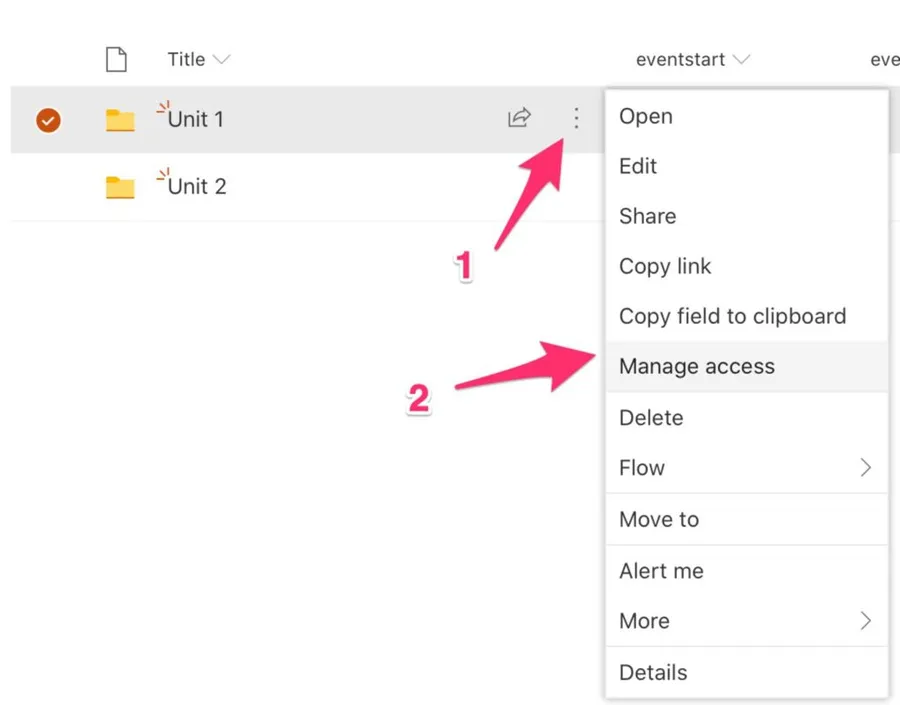Open Manage access for Unit 1

tap(697, 366)
